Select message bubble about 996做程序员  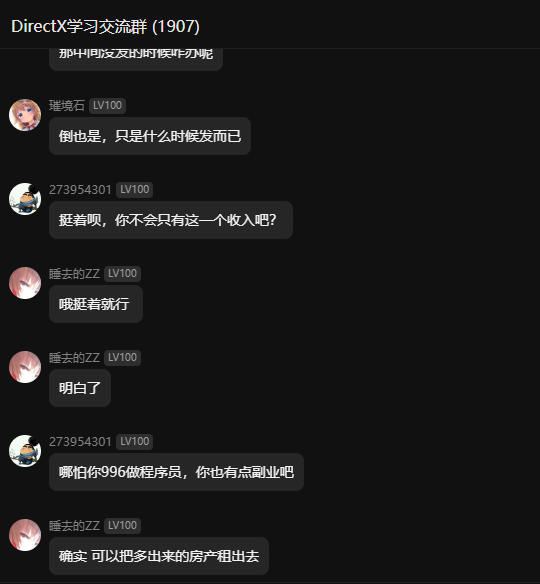pos(176,472)
